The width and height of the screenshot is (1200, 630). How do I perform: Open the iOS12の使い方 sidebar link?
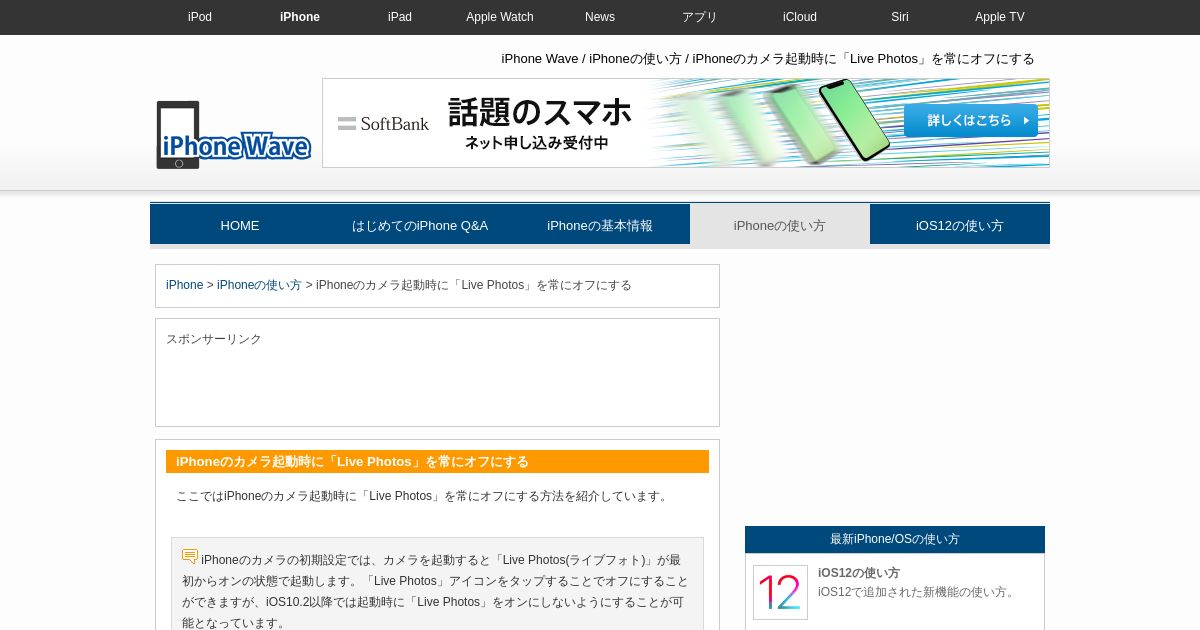click(x=858, y=573)
